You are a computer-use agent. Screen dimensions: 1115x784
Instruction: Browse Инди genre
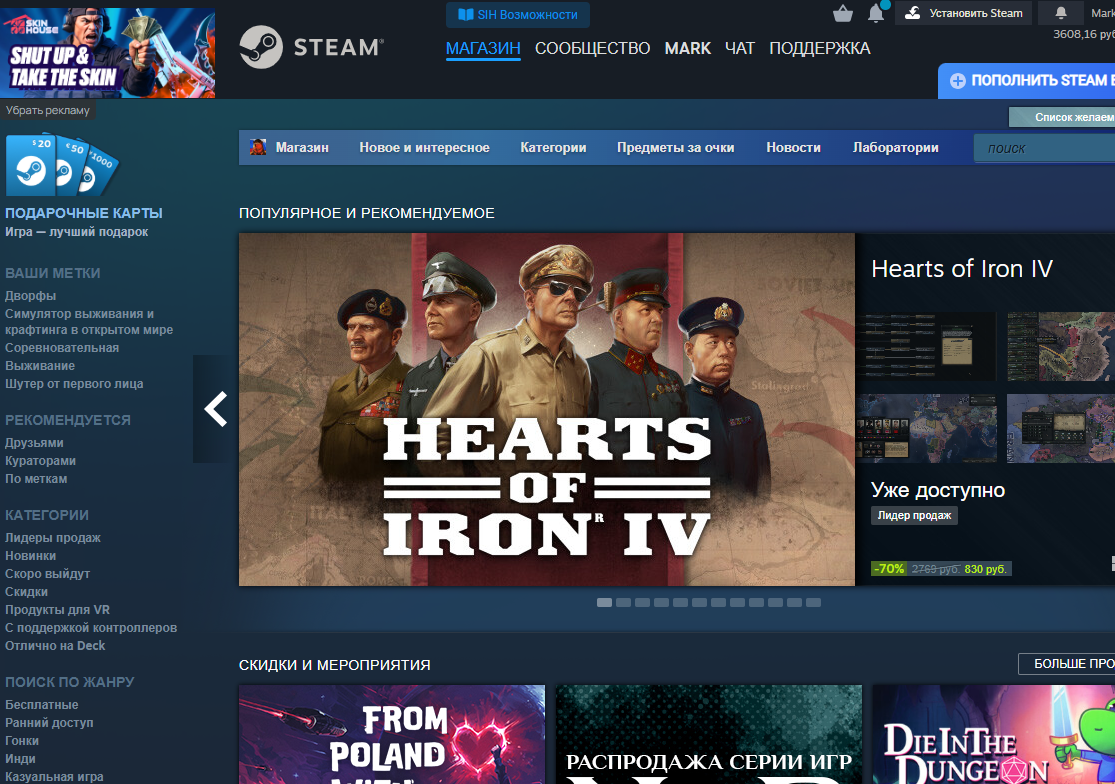pyautogui.click(x=20, y=759)
